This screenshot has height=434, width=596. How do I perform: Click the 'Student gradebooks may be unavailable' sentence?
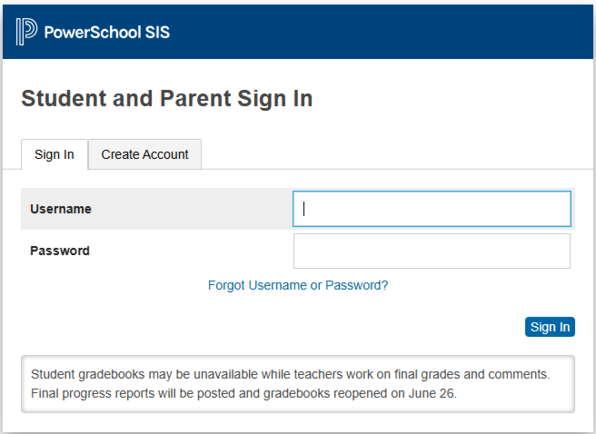tap(290, 374)
